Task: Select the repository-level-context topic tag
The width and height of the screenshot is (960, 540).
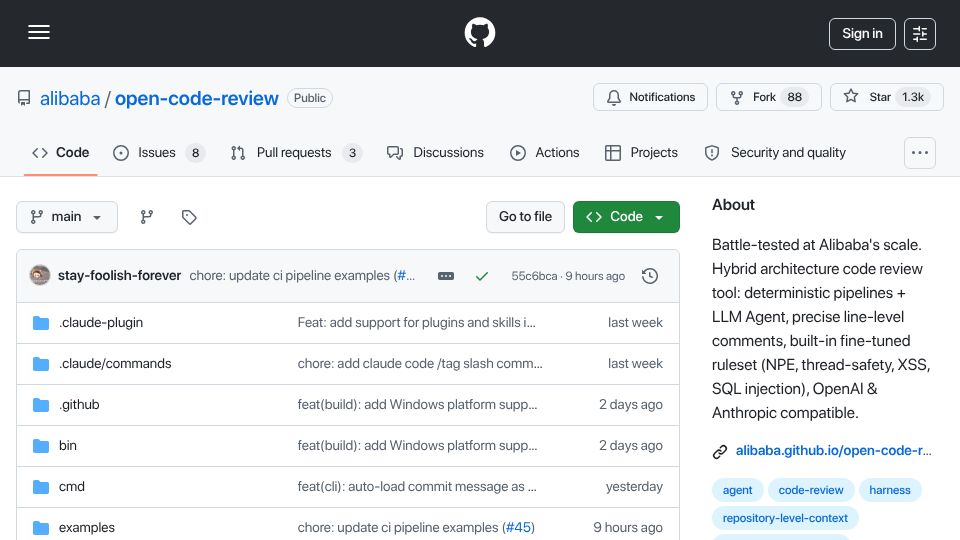Action: tap(785, 518)
